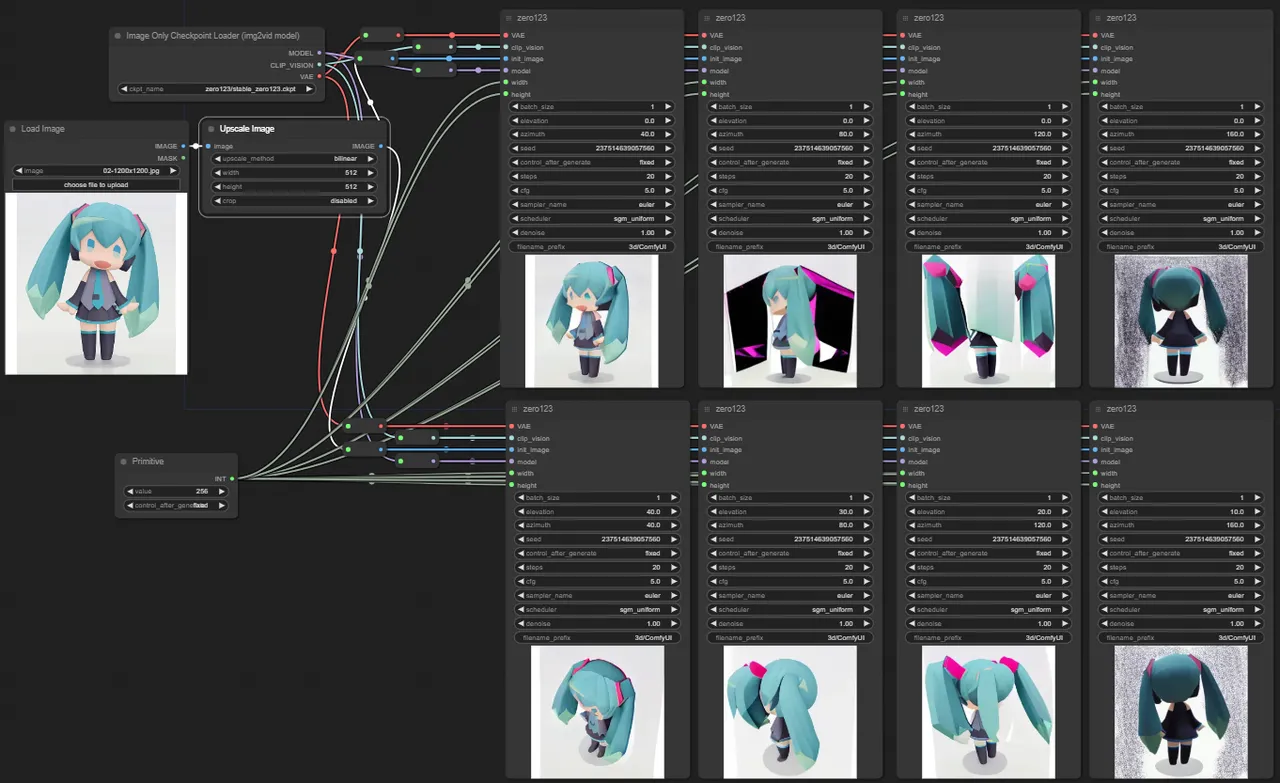Screen dimensions: 1280x783
Task: Click model input socket on elevation 30.0 azimuth 80.0 node
Action: tap(706, 462)
